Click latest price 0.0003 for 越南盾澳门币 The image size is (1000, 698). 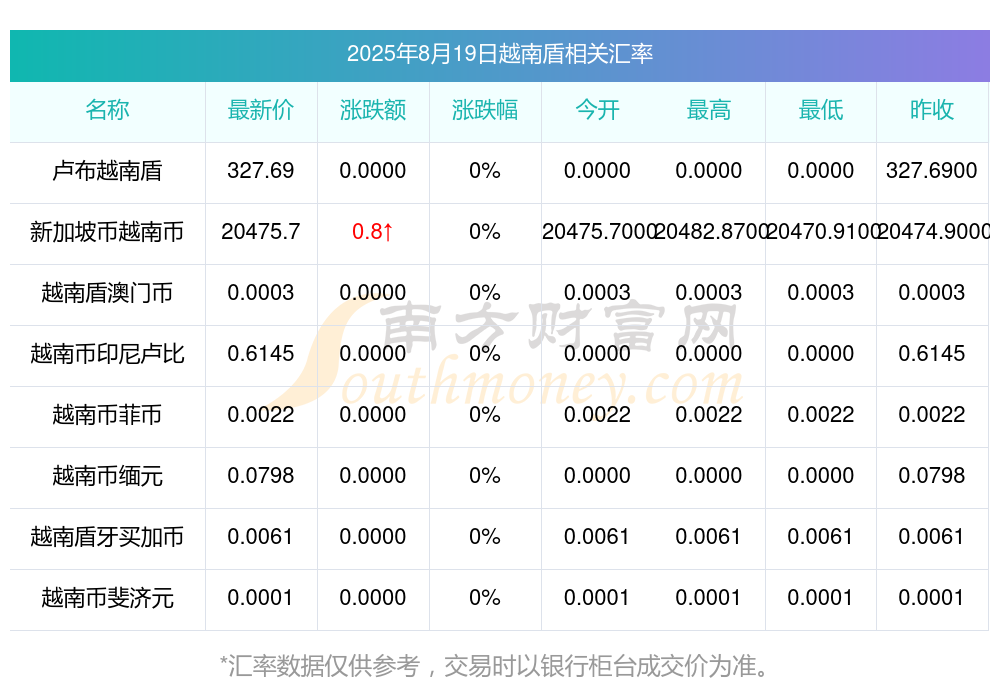tap(260, 293)
